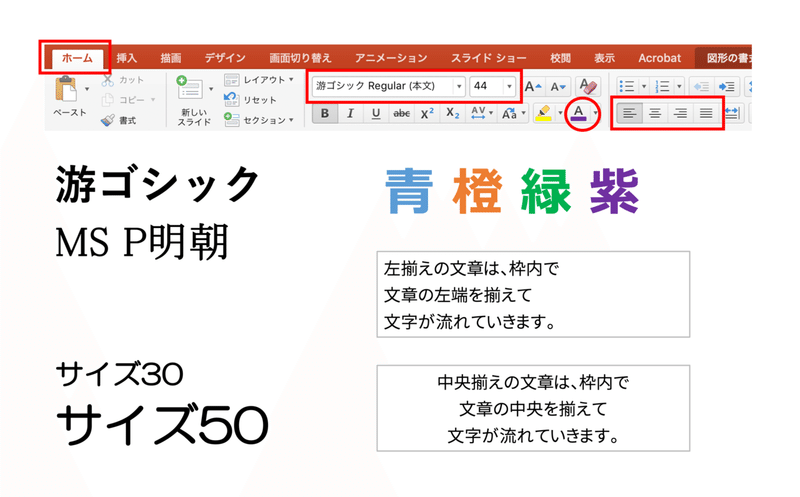800x497 pixels.
Task: Center align the text
Action: tap(655, 113)
